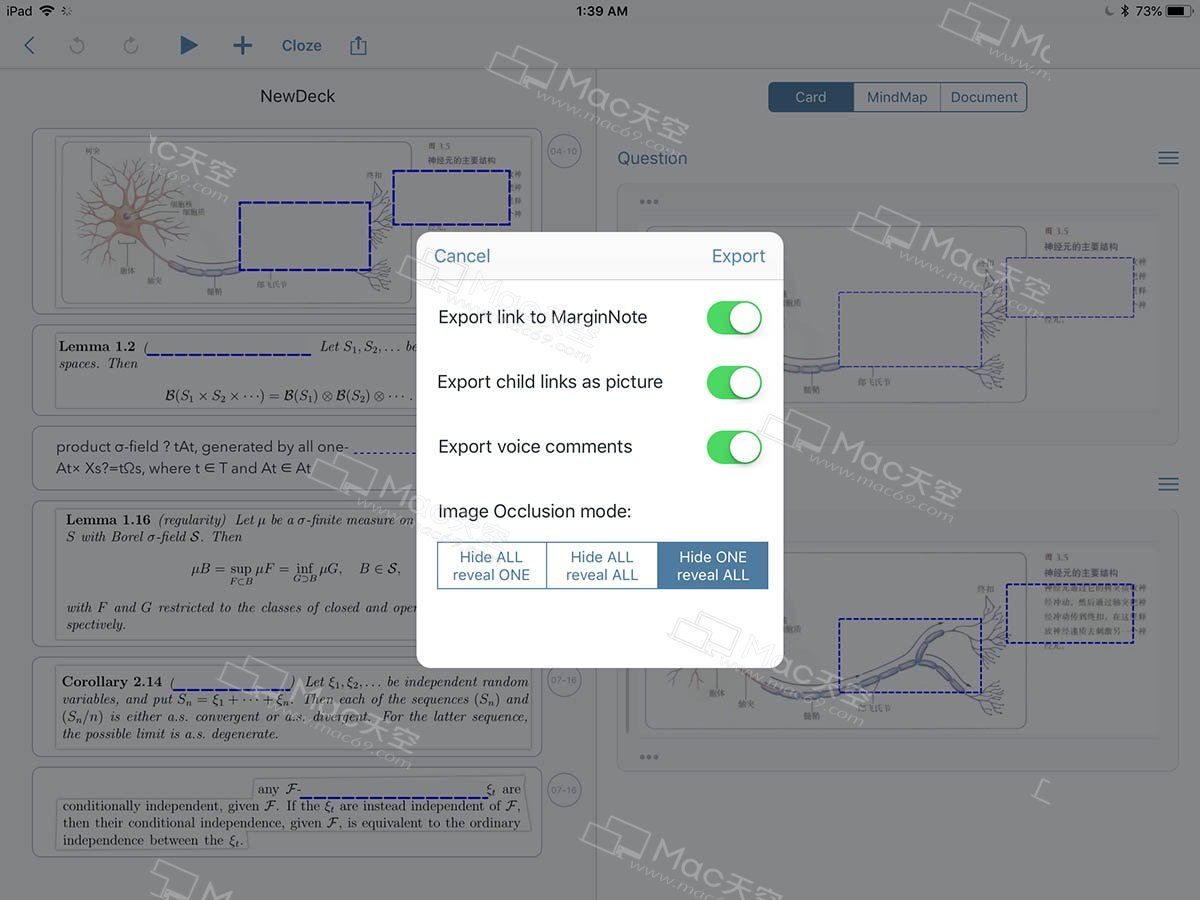
Task: Select Hide ALL reveal ALL mode
Action: [602, 565]
